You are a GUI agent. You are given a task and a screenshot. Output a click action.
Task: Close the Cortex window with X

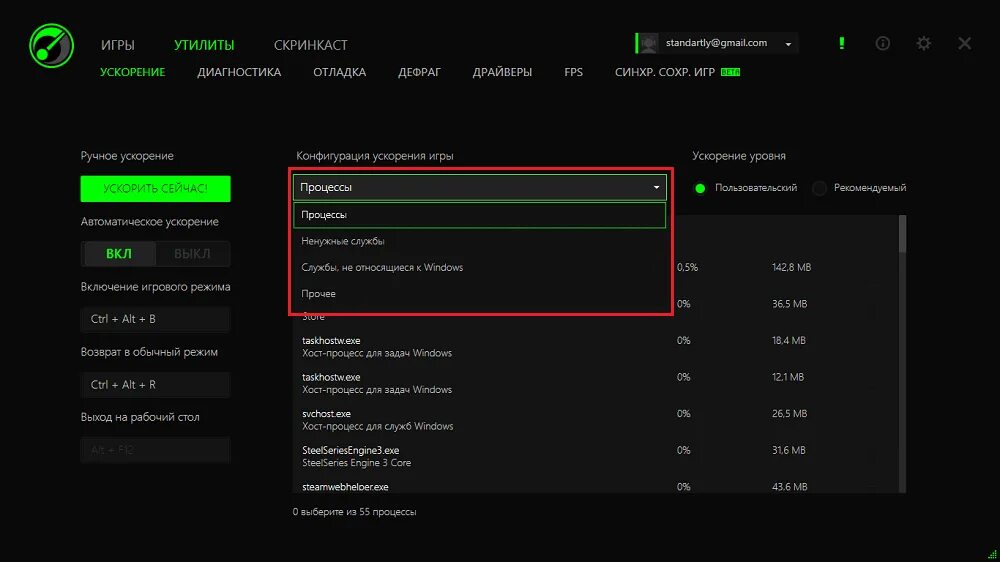[x=964, y=43]
